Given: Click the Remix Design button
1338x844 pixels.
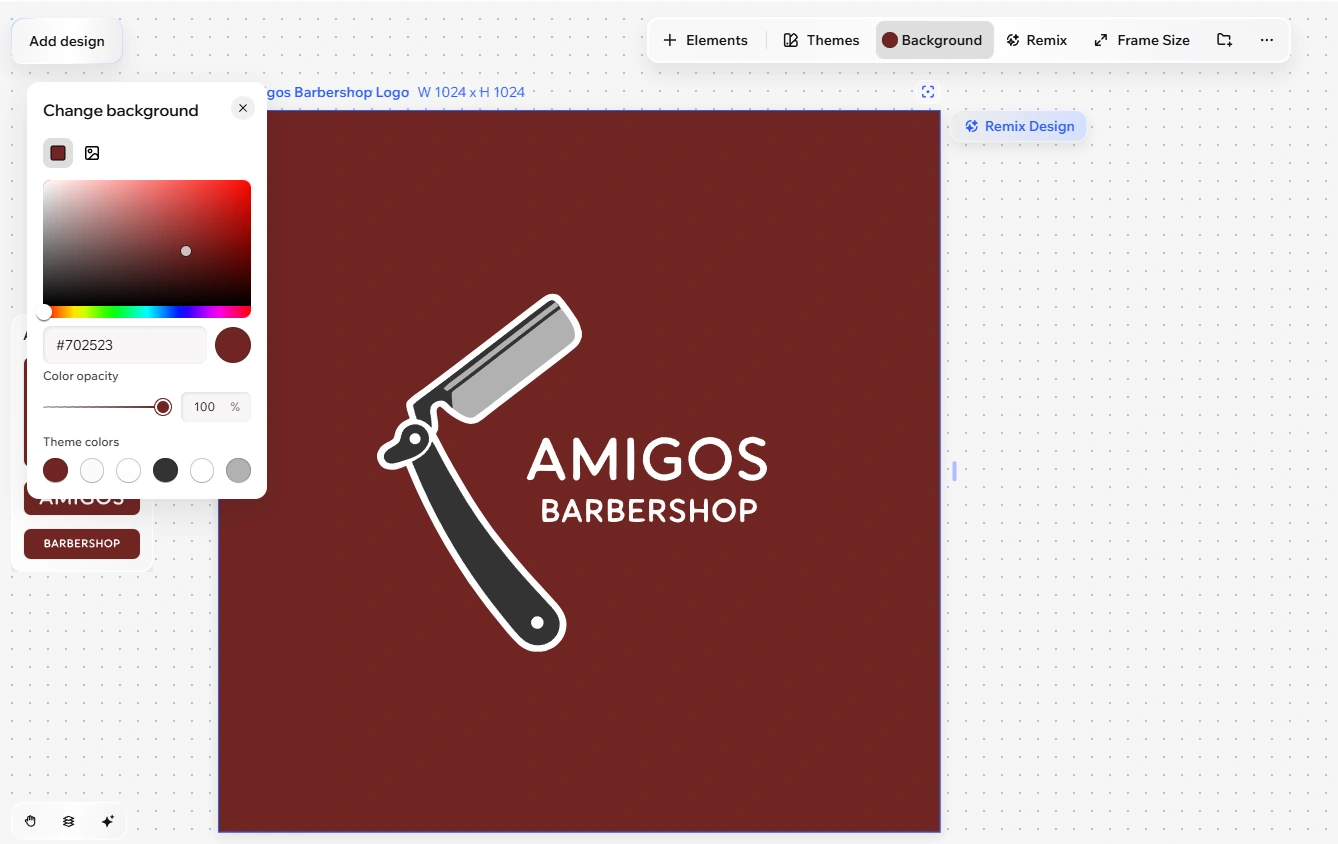Looking at the screenshot, I should click(x=1019, y=126).
